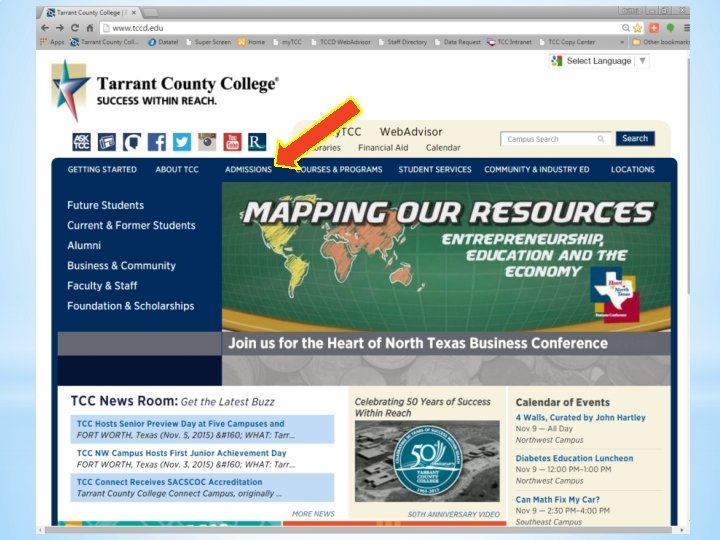This screenshot has width=720, height=540.
Task: Click the zoom magnifier icon in address bar
Action: [626, 28]
